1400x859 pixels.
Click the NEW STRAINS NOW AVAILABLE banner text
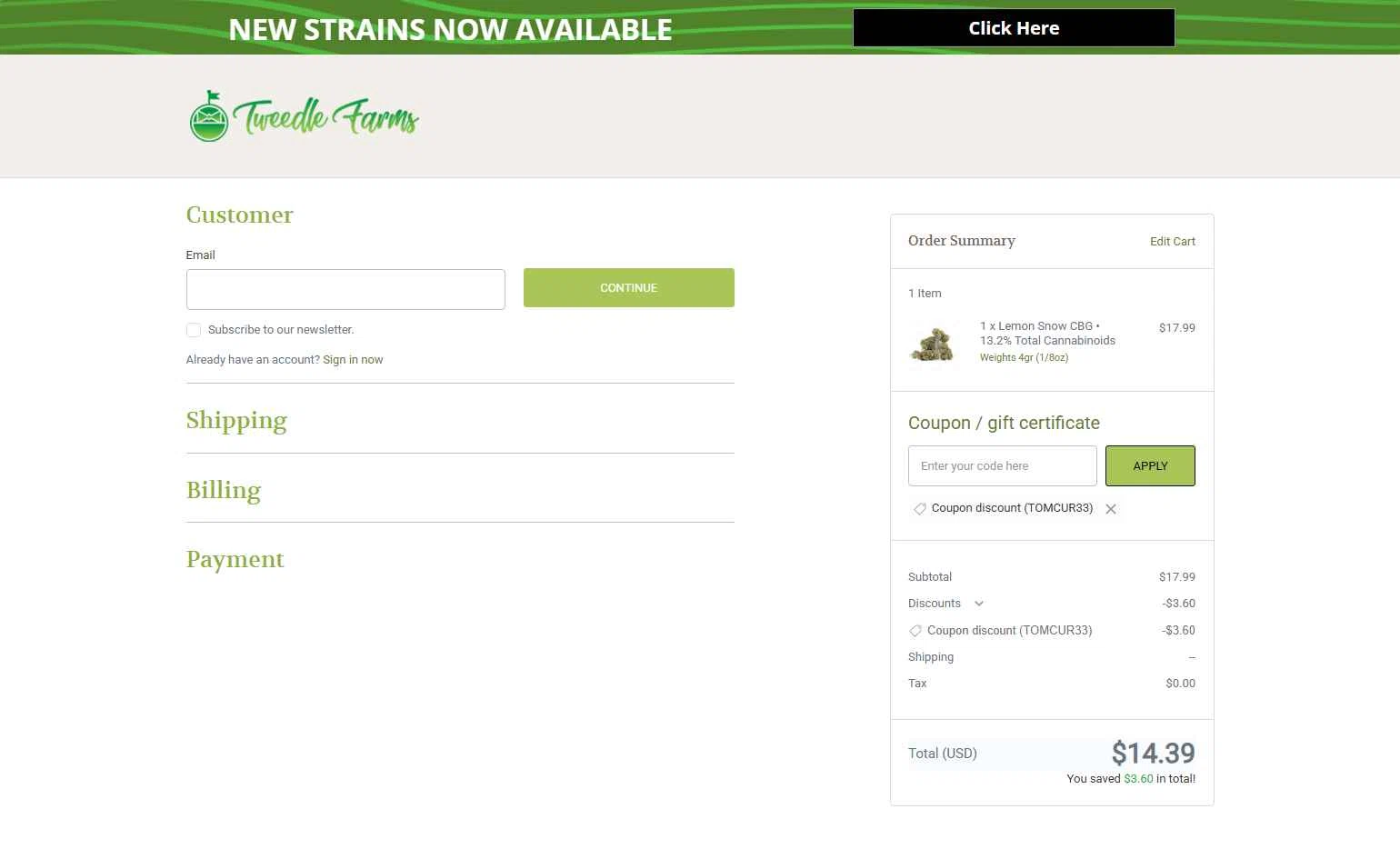(x=450, y=29)
